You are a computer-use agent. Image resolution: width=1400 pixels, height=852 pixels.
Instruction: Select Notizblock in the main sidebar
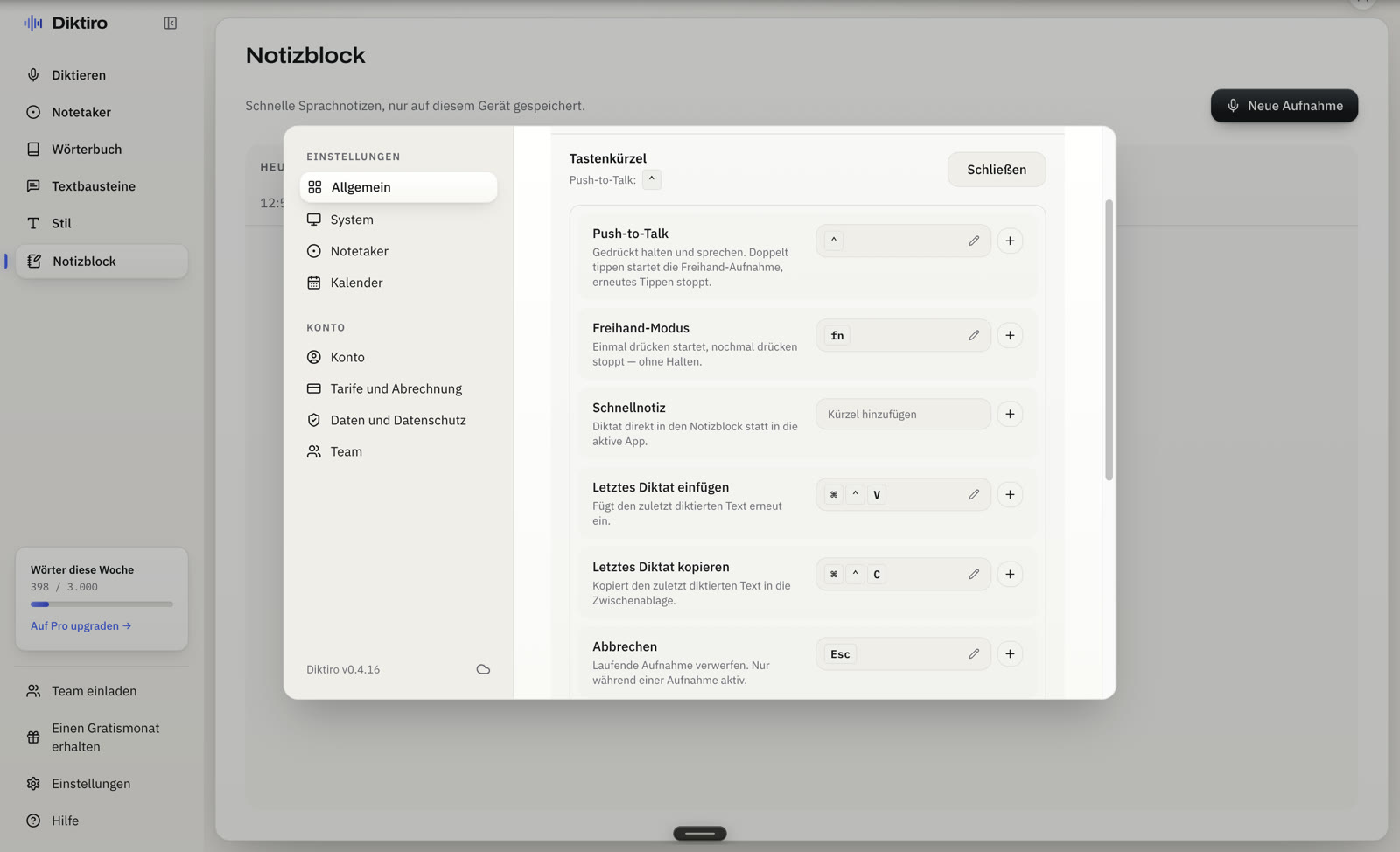click(101, 262)
